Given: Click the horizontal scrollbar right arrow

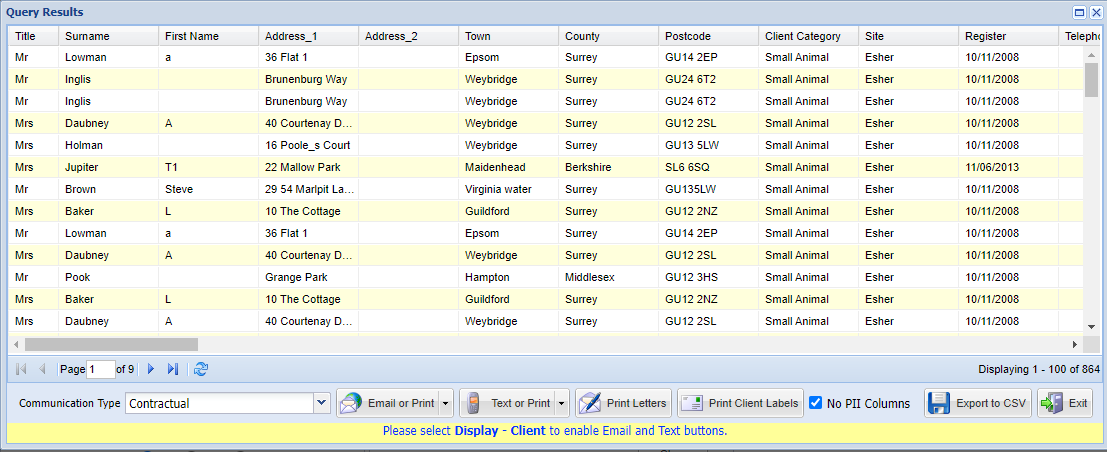Looking at the screenshot, I should [1075, 344].
